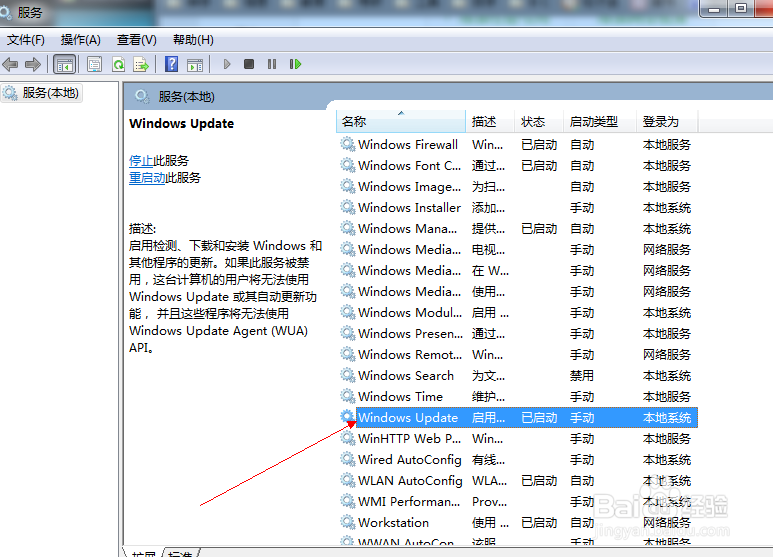Screen dimensions: 773x557
Task: Select the Windows Update service row
Action: coord(517,418)
